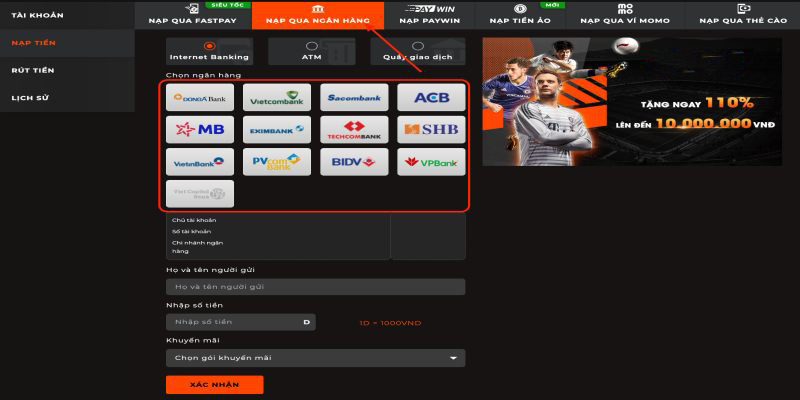This screenshot has width=800, height=400.
Task: Choose the VPBank logo
Action: (x=431, y=161)
